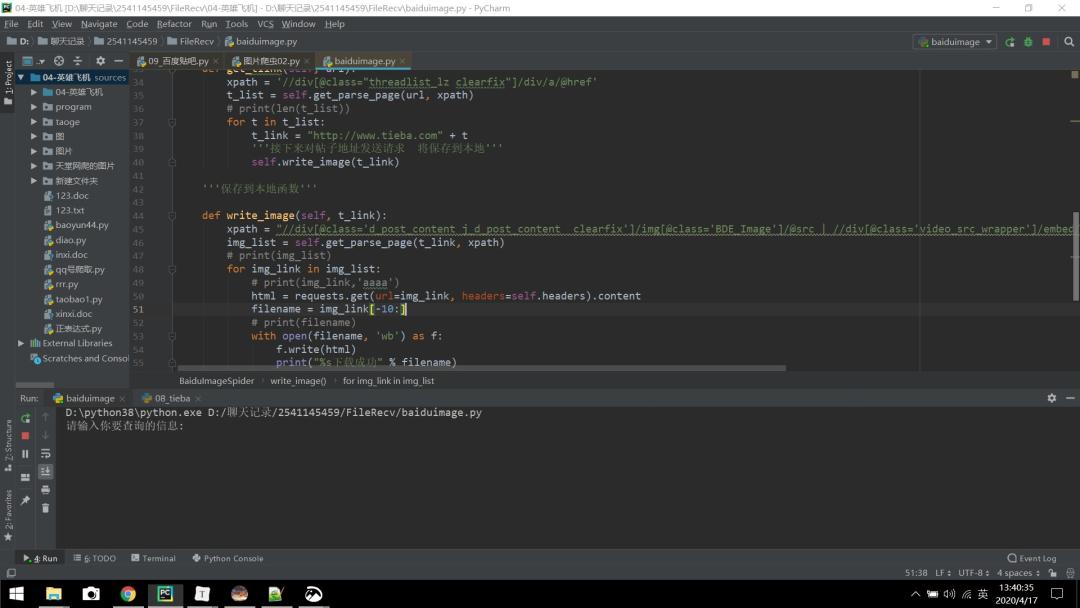This screenshot has width=1080, height=608.
Task: Toggle pin tab in the Run panel
Action: click(26, 499)
